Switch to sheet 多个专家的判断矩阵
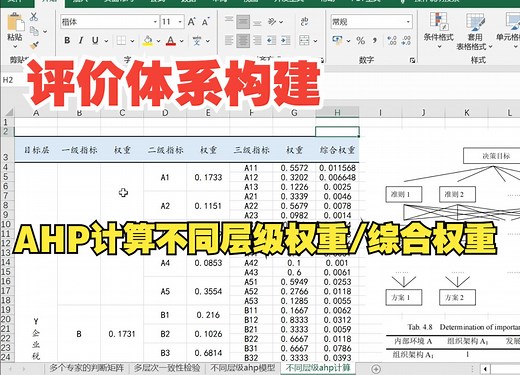Viewport: 520px width, 375px height. tap(87, 368)
